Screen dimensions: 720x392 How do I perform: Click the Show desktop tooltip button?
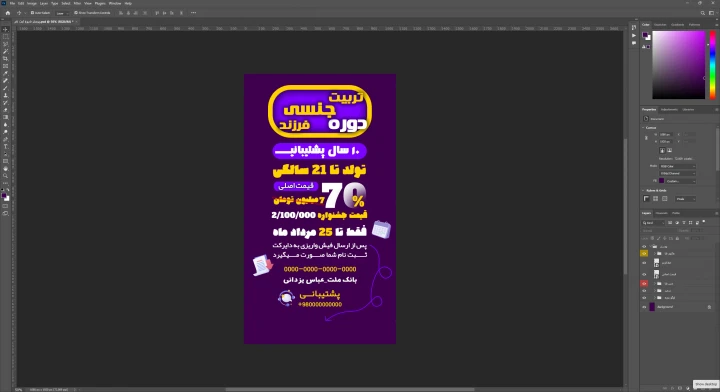tap(706, 384)
